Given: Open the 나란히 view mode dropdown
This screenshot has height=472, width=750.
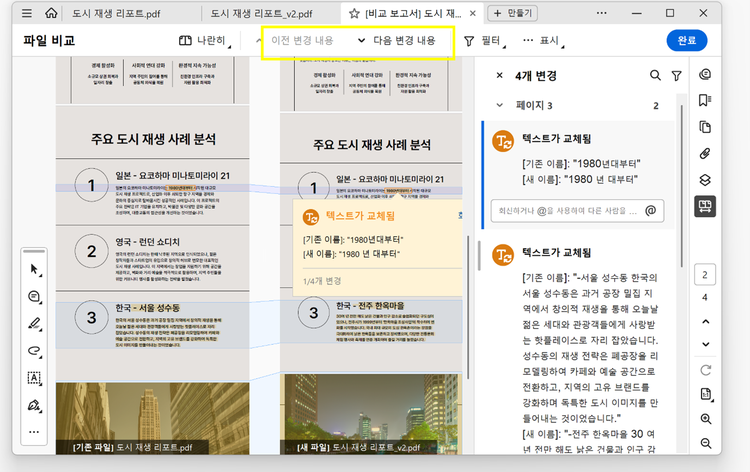Looking at the screenshot, I should 205,41.
